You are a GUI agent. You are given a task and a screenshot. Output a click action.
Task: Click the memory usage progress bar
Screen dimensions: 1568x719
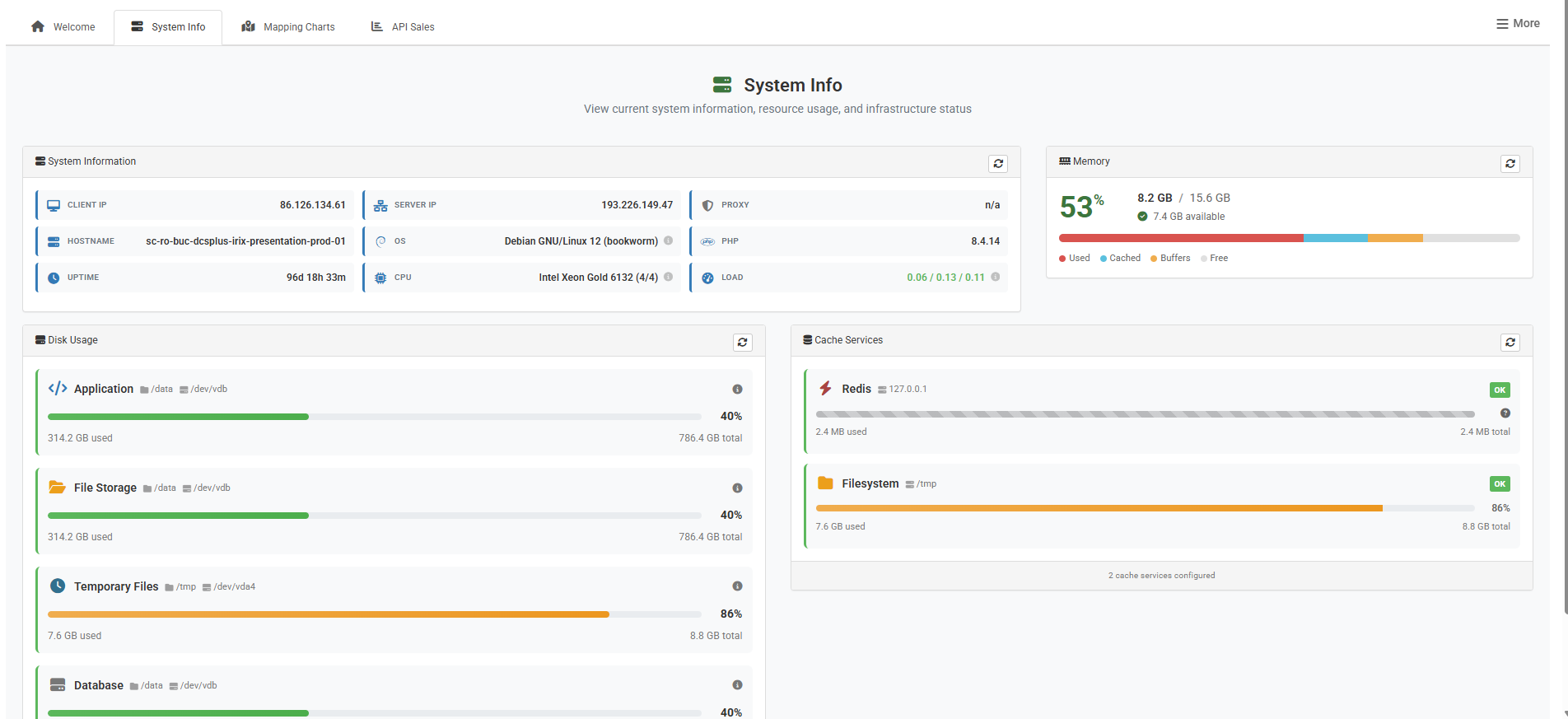pyautogui.click(x=1289, y=238)
